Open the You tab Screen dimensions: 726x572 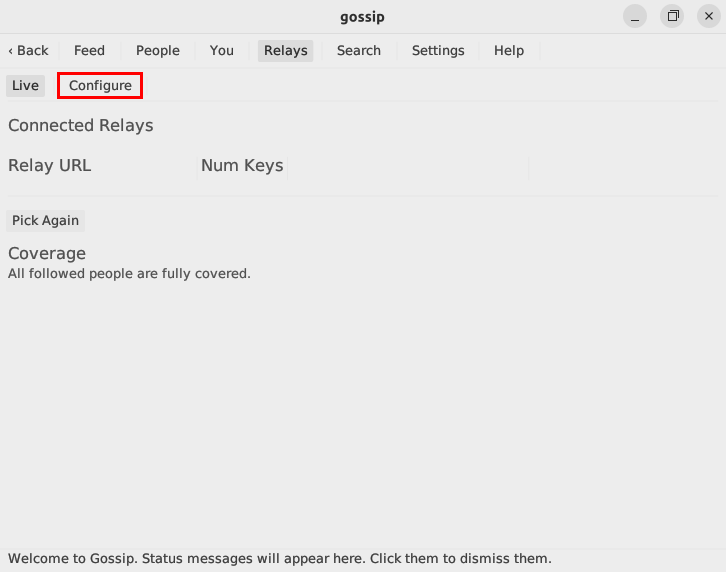click(222, 50)
